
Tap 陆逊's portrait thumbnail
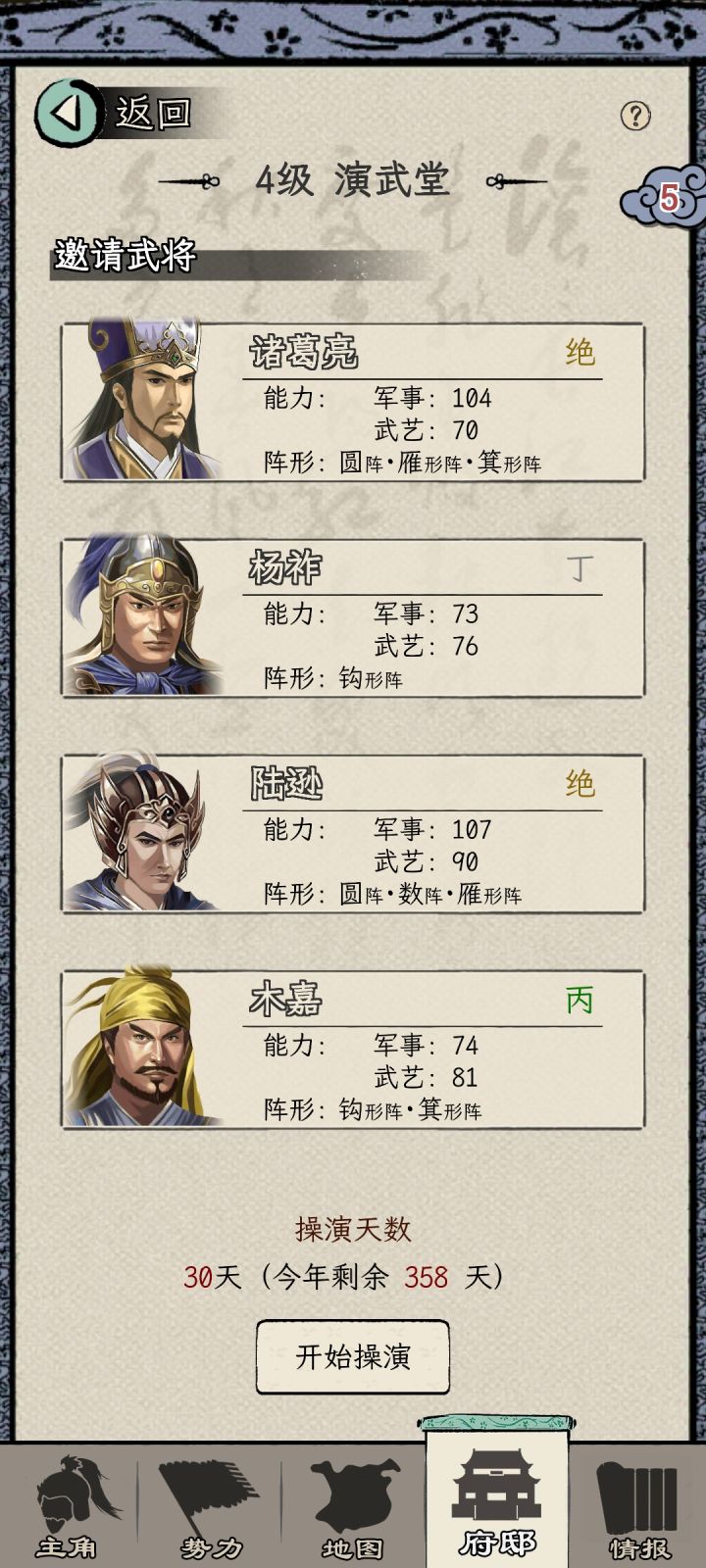144,831
